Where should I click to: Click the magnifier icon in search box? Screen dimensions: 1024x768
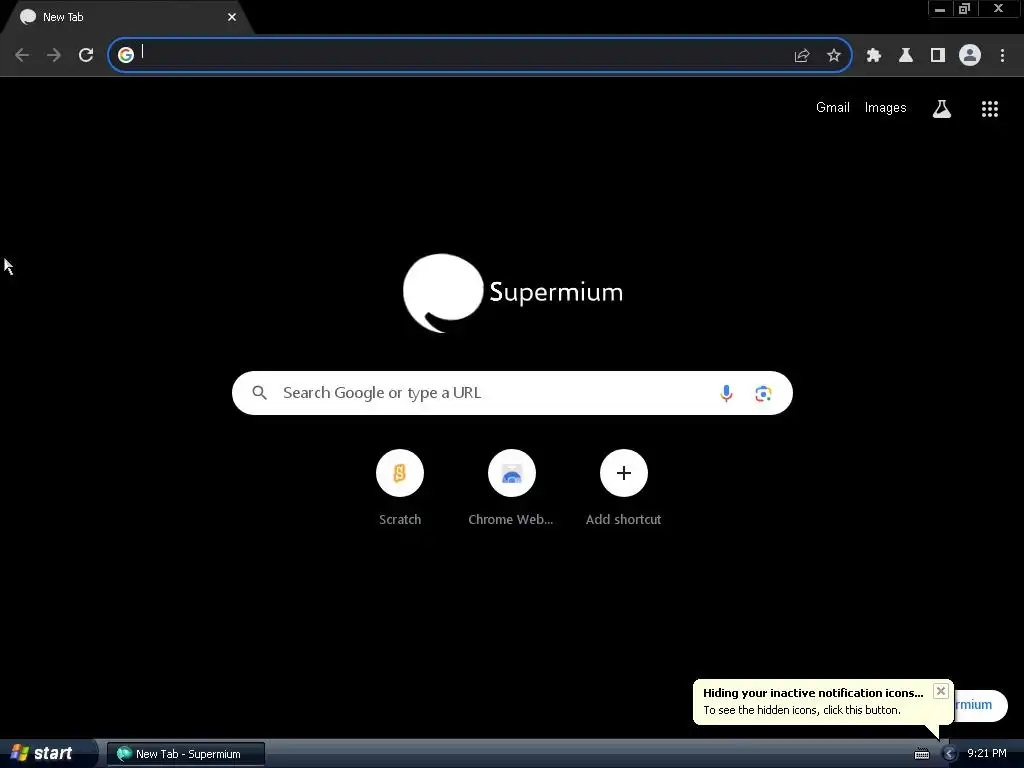click(x=259, y=392)
